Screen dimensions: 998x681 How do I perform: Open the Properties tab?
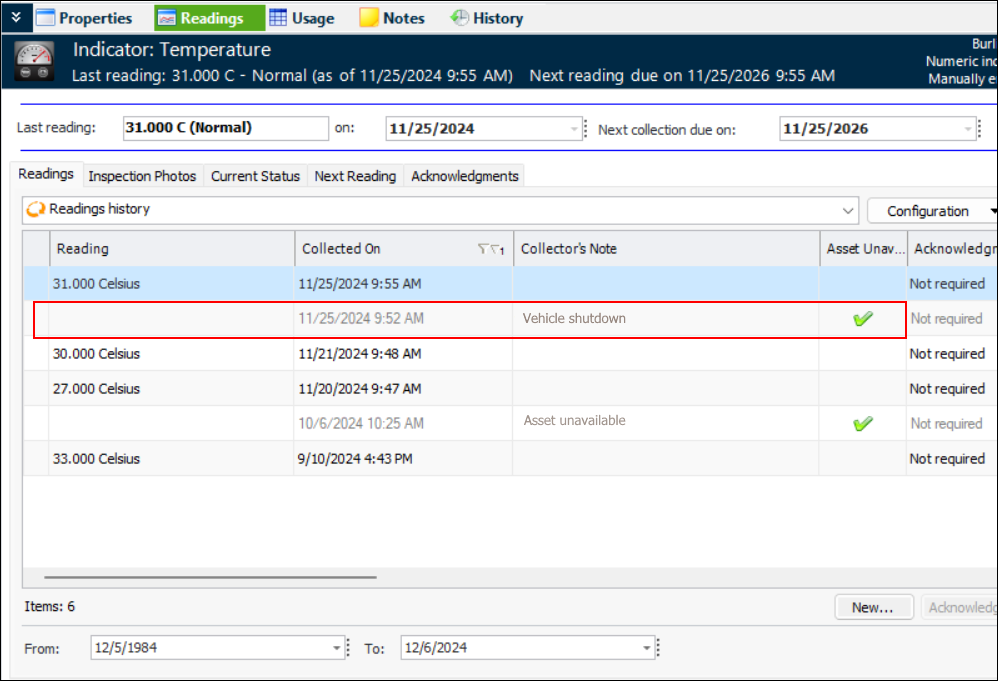pyautogui.click(x=85, y=18)
